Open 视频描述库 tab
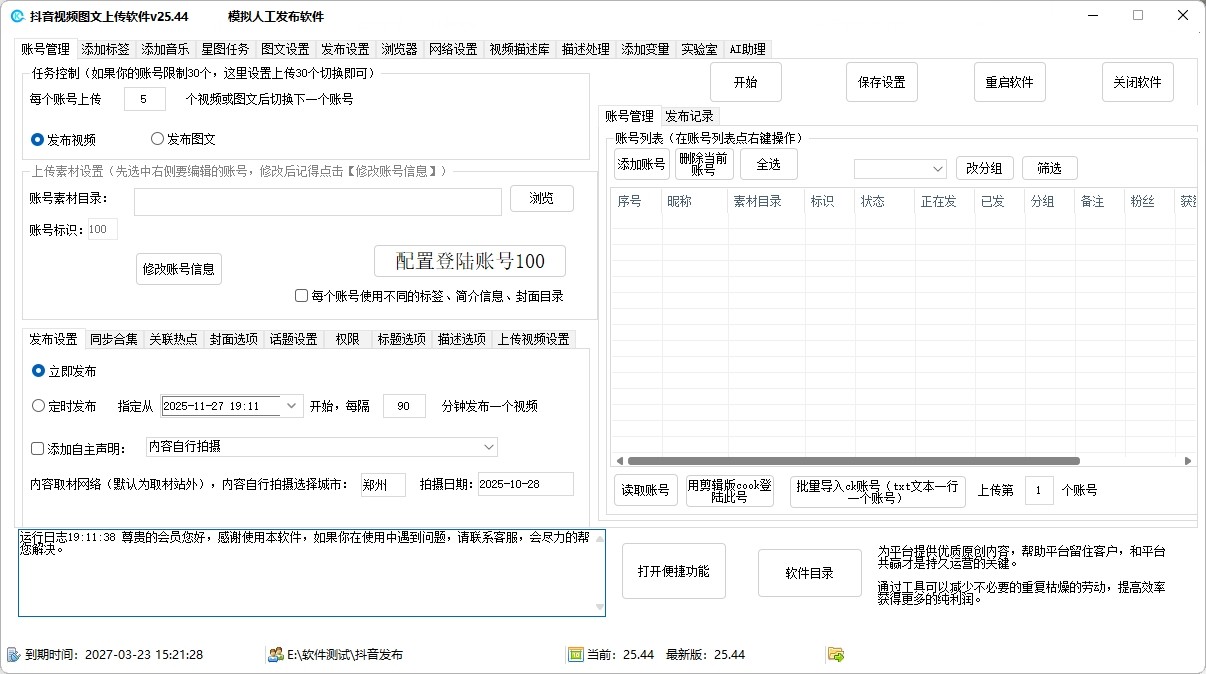 [519, 49]
